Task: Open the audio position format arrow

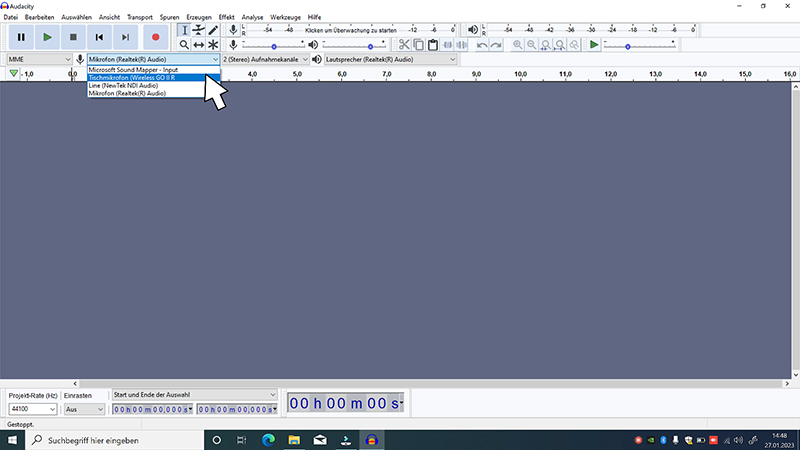Action: pos(402,403)
